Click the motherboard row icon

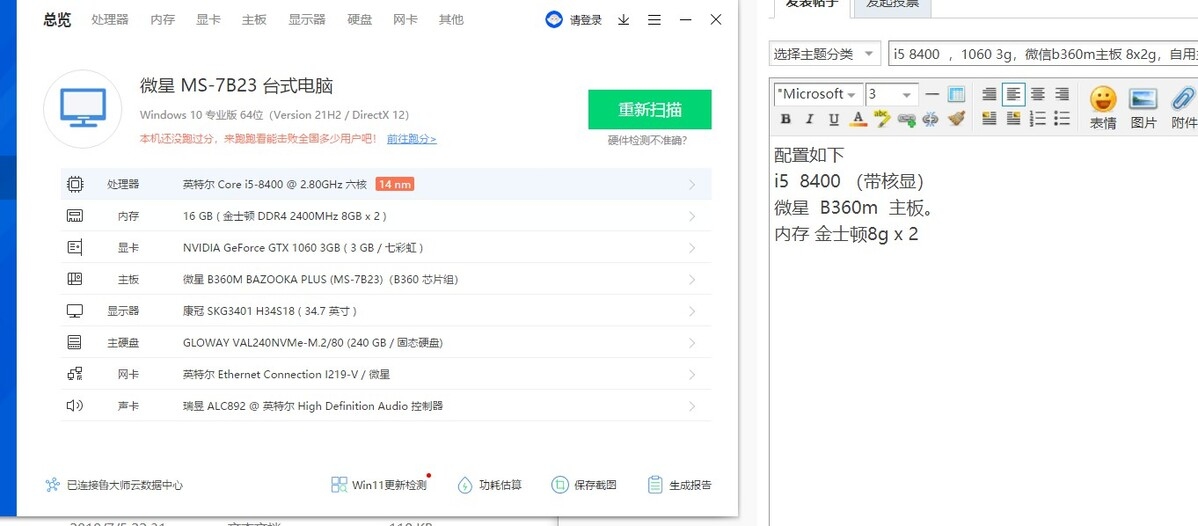pos(75,279)
